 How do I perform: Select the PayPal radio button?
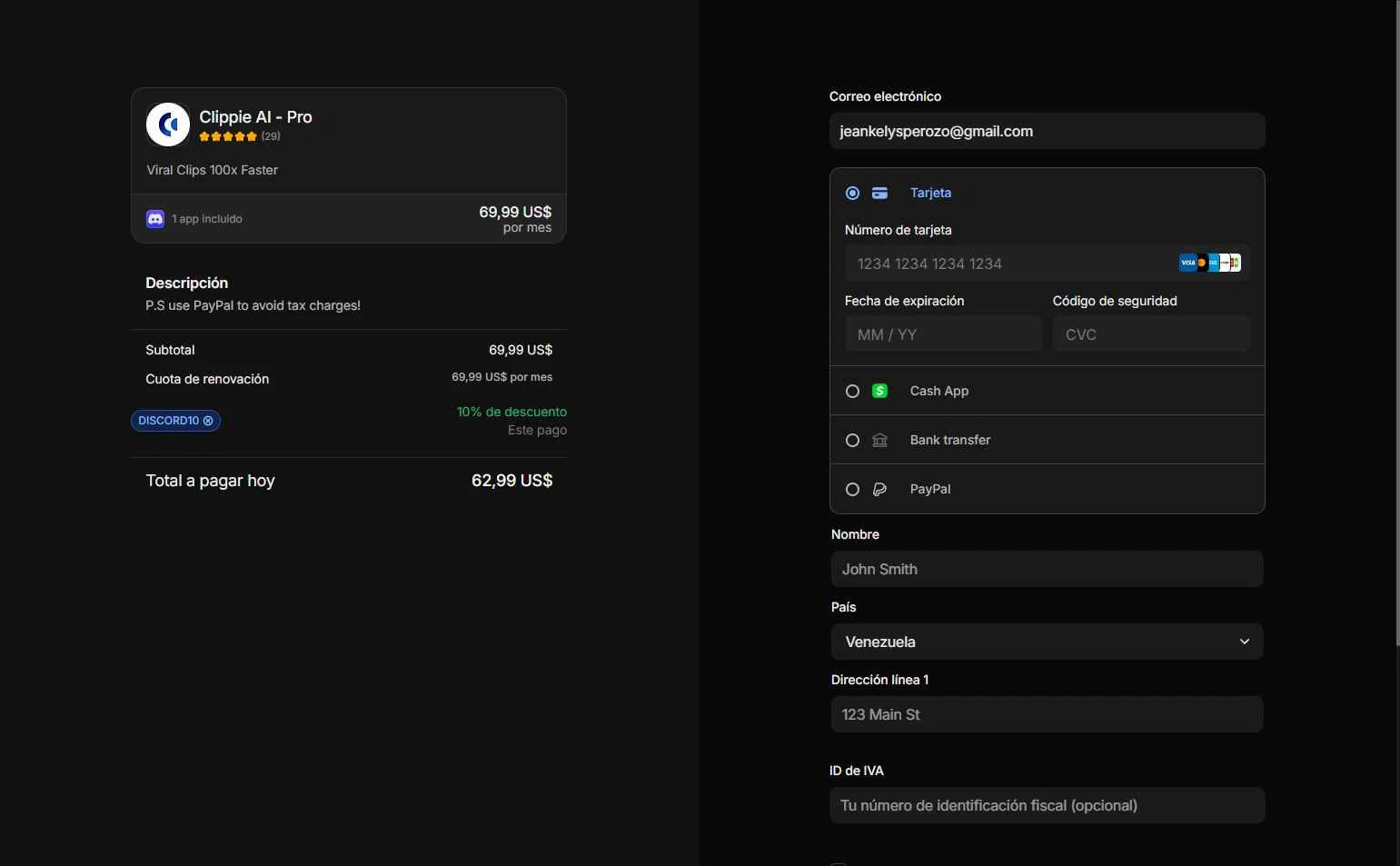852,489
